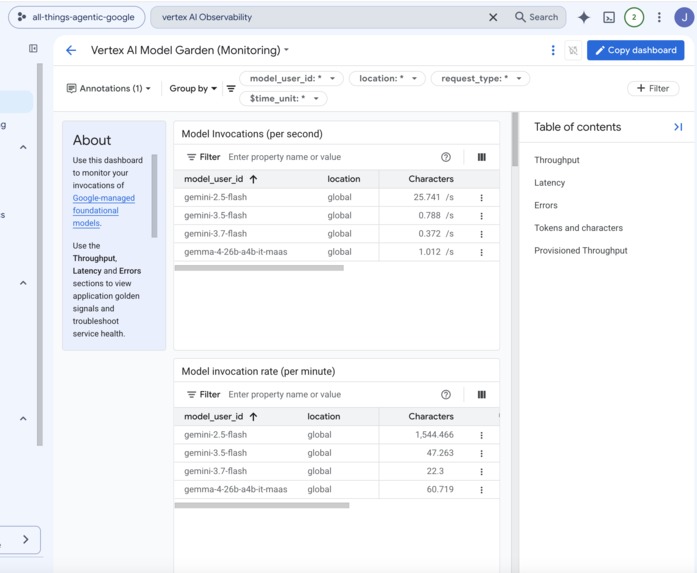The width and height of the screenshot is (697, 573).
Task: Collapse the second left sidebar section chevron
Action: click(23, 283)
